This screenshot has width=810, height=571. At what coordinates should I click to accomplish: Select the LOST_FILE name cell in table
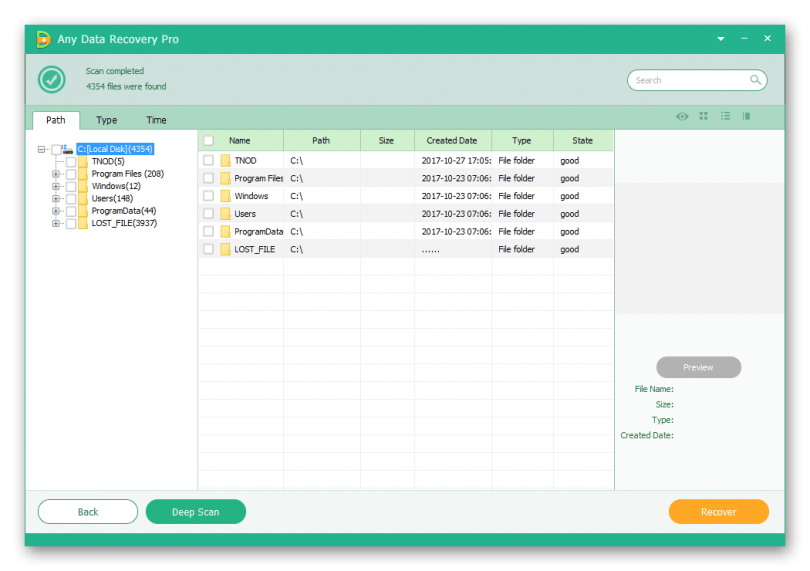point(255,250)
